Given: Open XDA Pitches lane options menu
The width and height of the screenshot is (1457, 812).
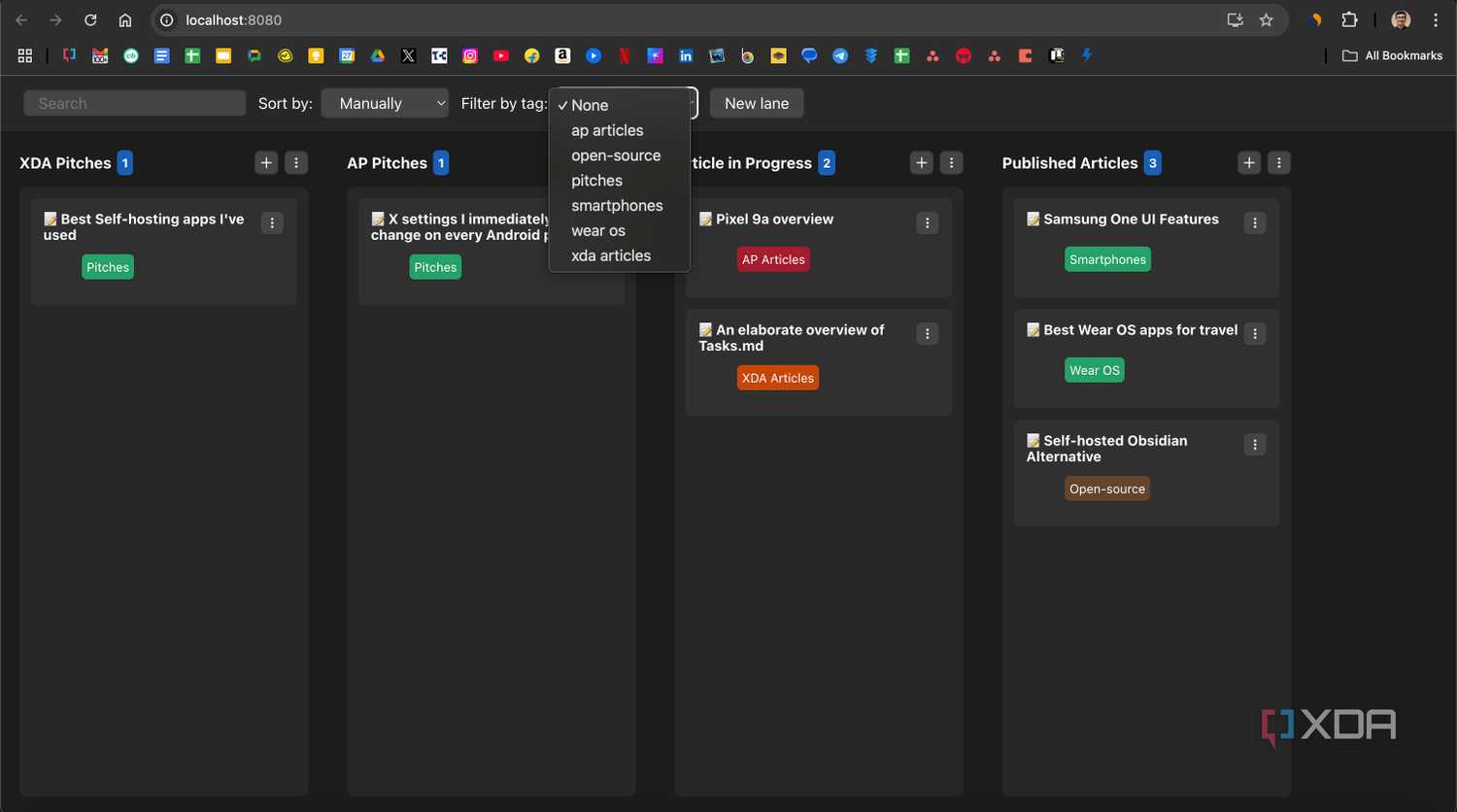Looking at the screenshot, I should tap(296, 163).
